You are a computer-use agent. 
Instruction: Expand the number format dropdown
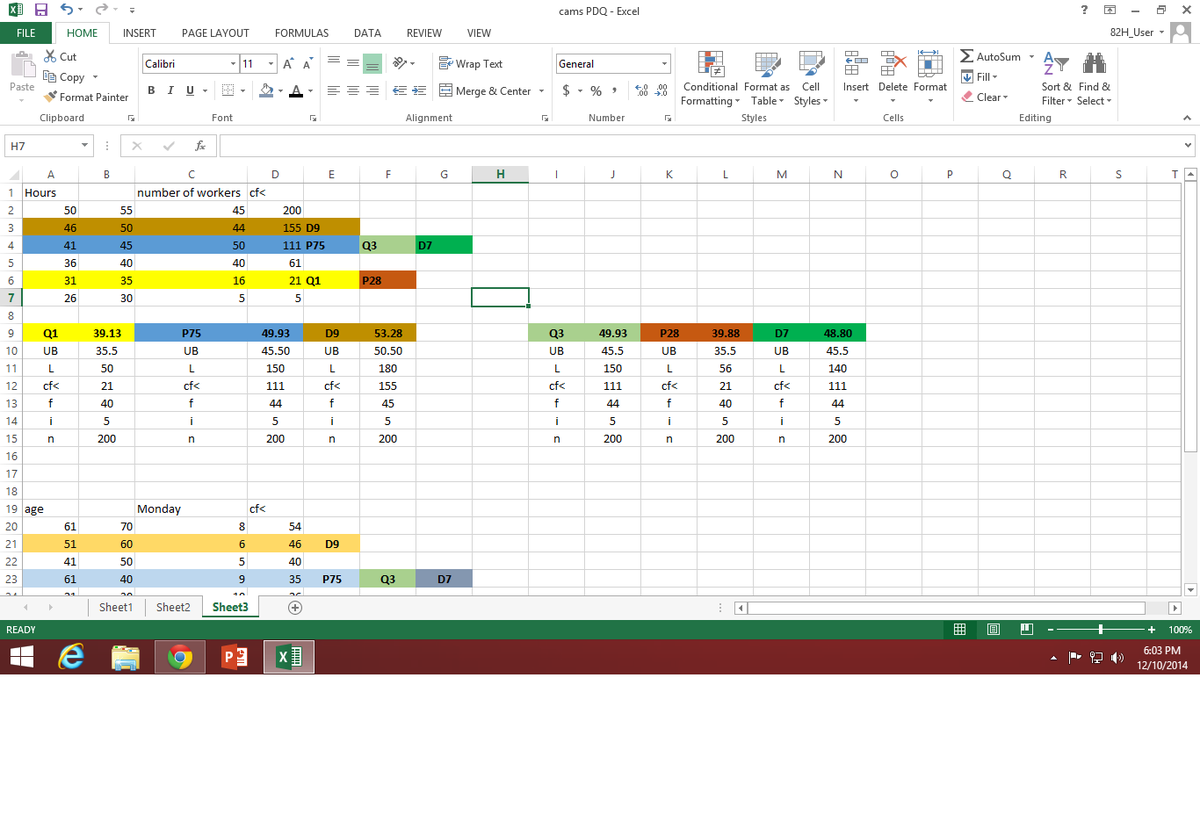(x=665, y=64)
